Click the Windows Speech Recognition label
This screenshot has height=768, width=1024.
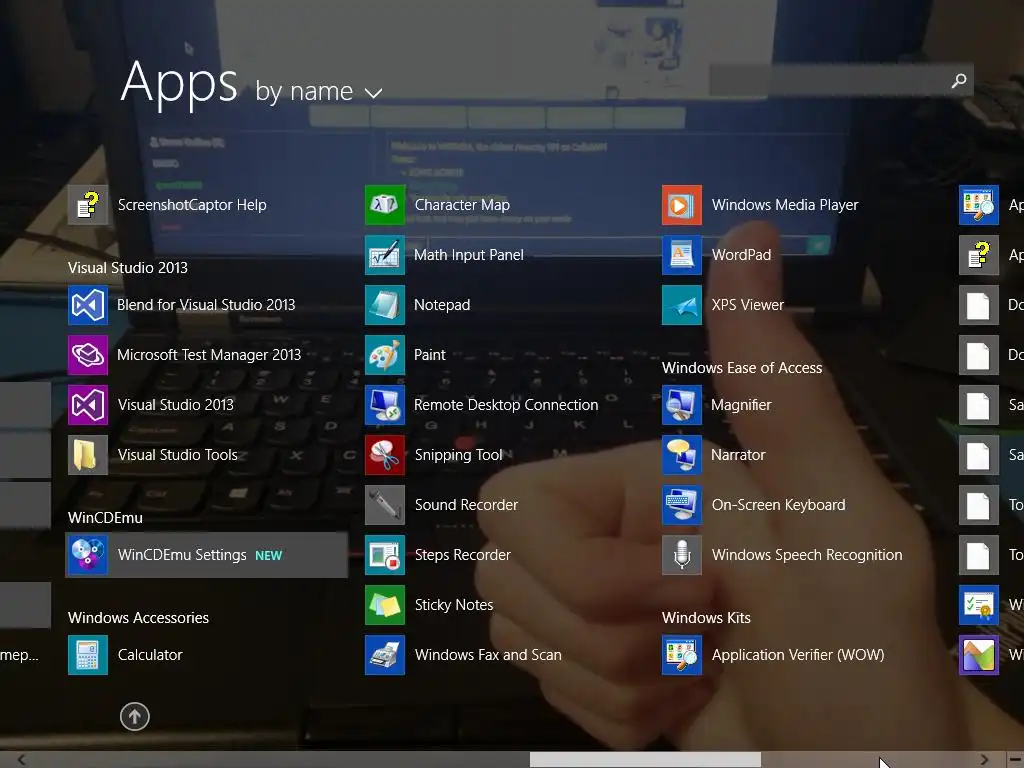tap(807, 555)
